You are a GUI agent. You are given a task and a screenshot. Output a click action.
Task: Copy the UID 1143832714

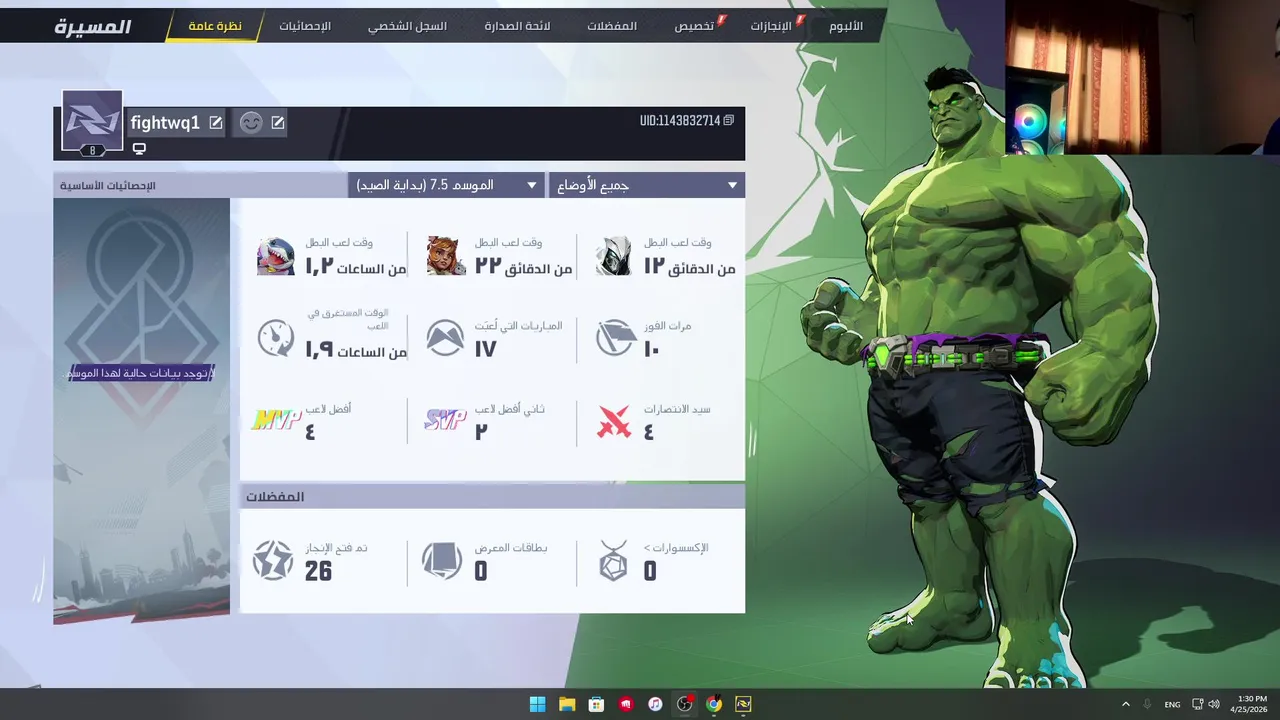click(728, 120)
